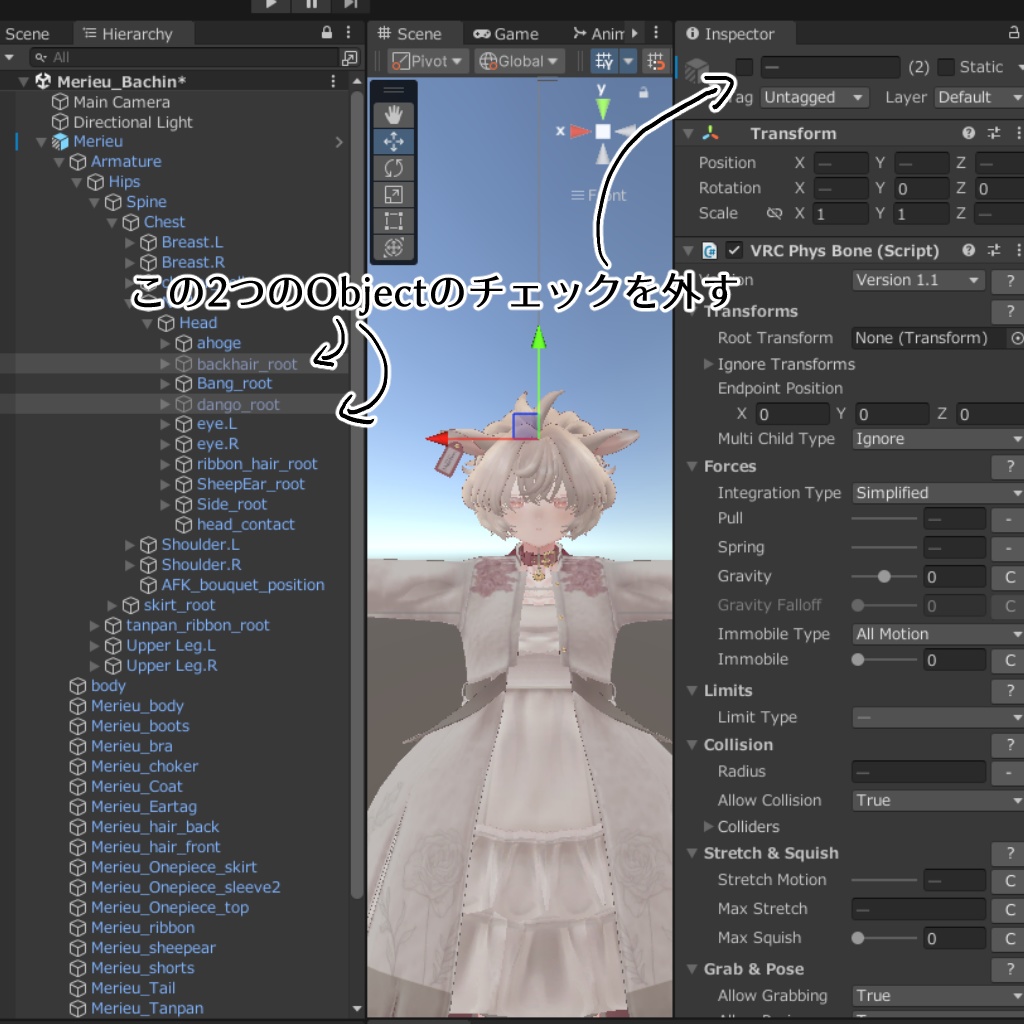Click the Gravity curve C button
This screenshot has width=1024, height=1024.
pyautogui.click(x=1008, y=577)
